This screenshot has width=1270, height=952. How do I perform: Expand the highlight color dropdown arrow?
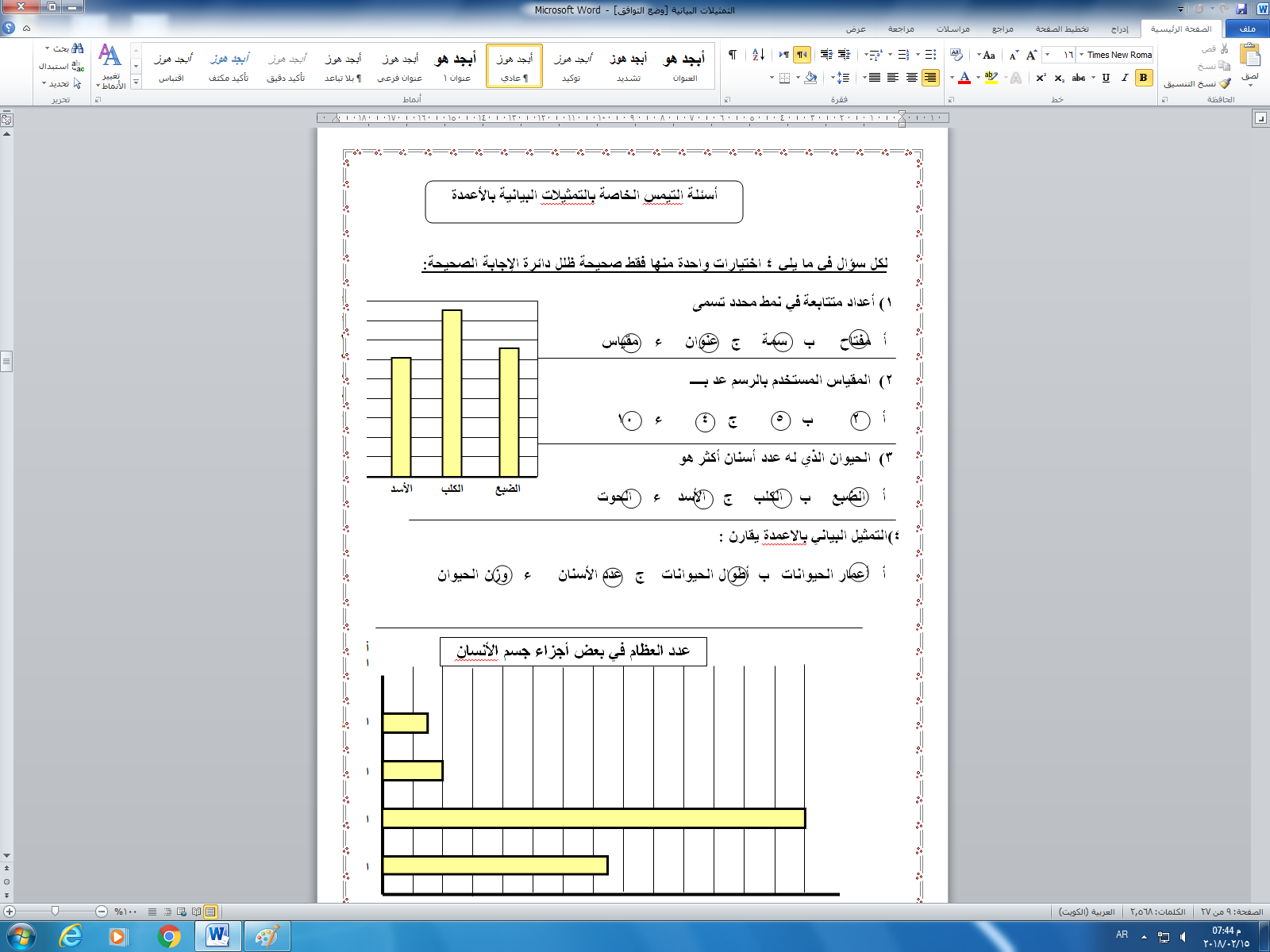978,78
